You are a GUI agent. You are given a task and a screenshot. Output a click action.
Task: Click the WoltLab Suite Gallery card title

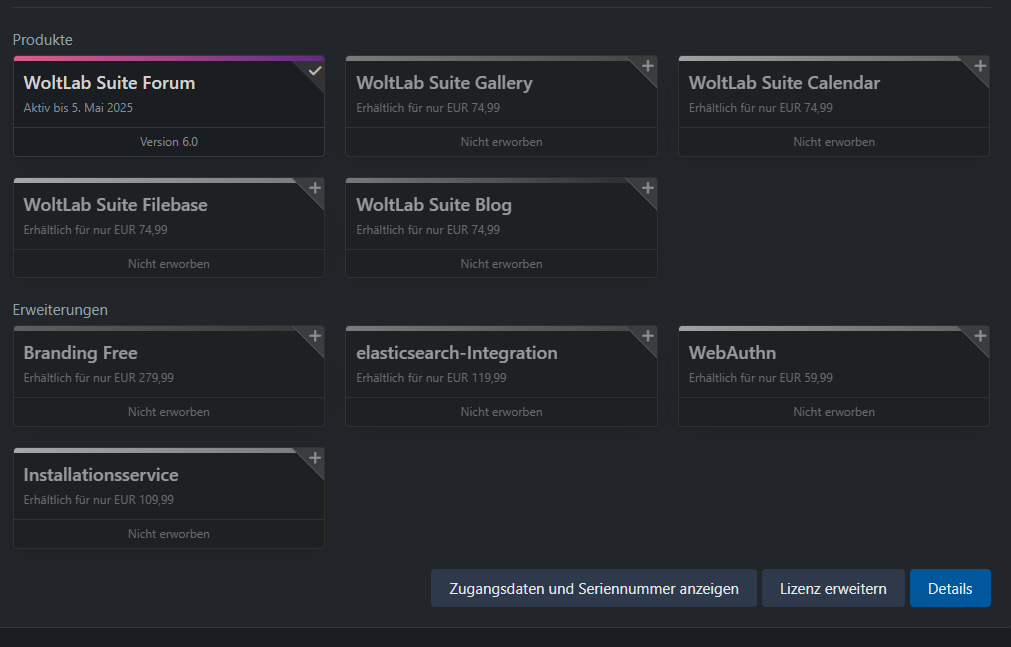pyautogui.click(x=444, y=83)
